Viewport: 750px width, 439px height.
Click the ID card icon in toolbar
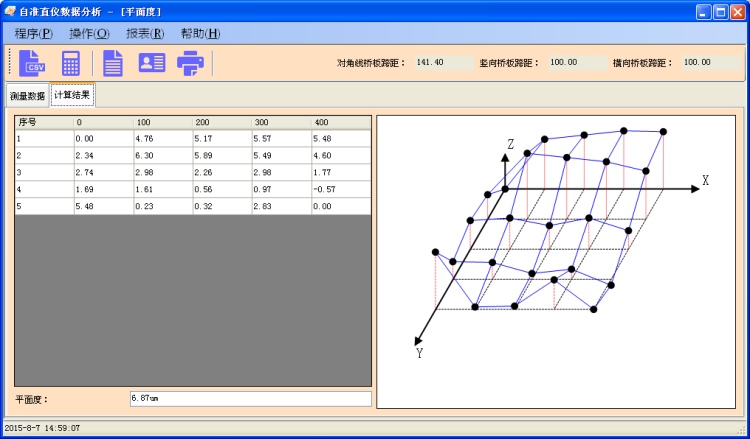[152, 63]
